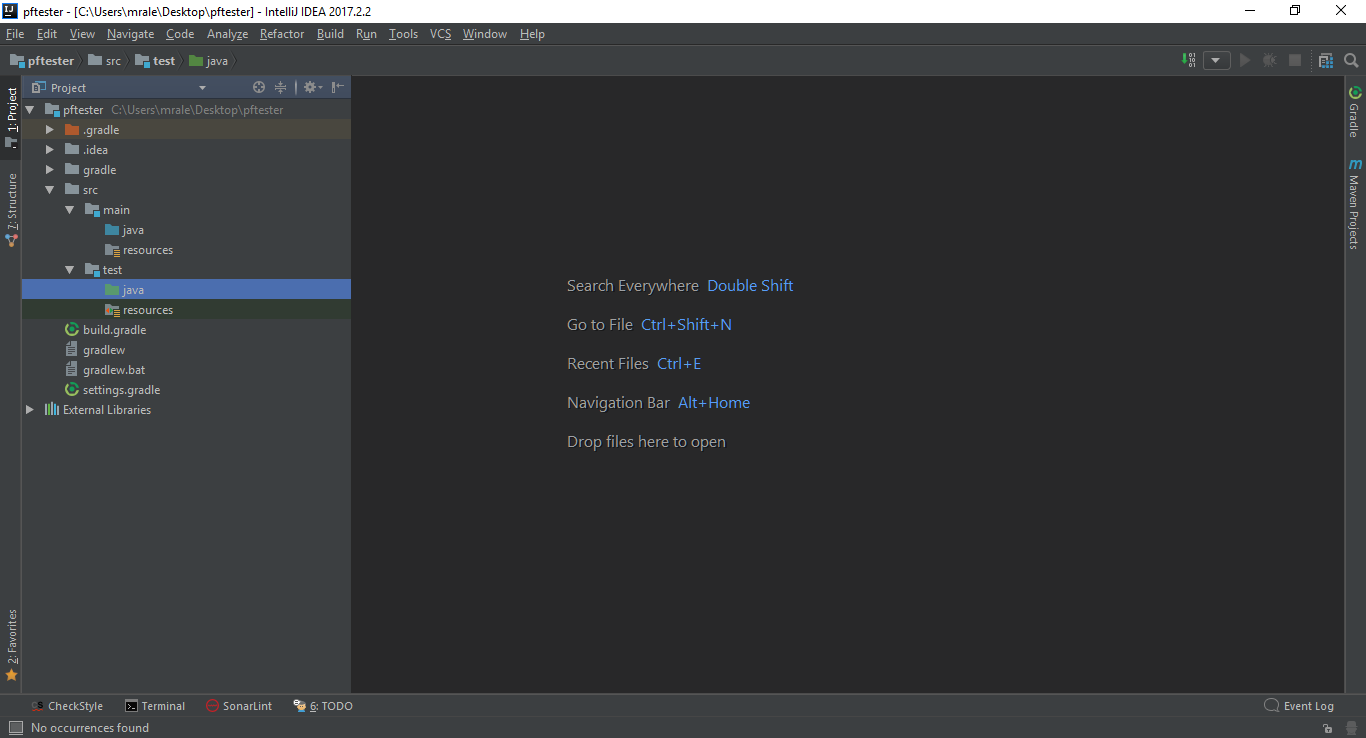The height and width of the screenshot is (738, 1366).
Task: Click the Collapse All icon in Project panel
Action: [x=281, y=87]
